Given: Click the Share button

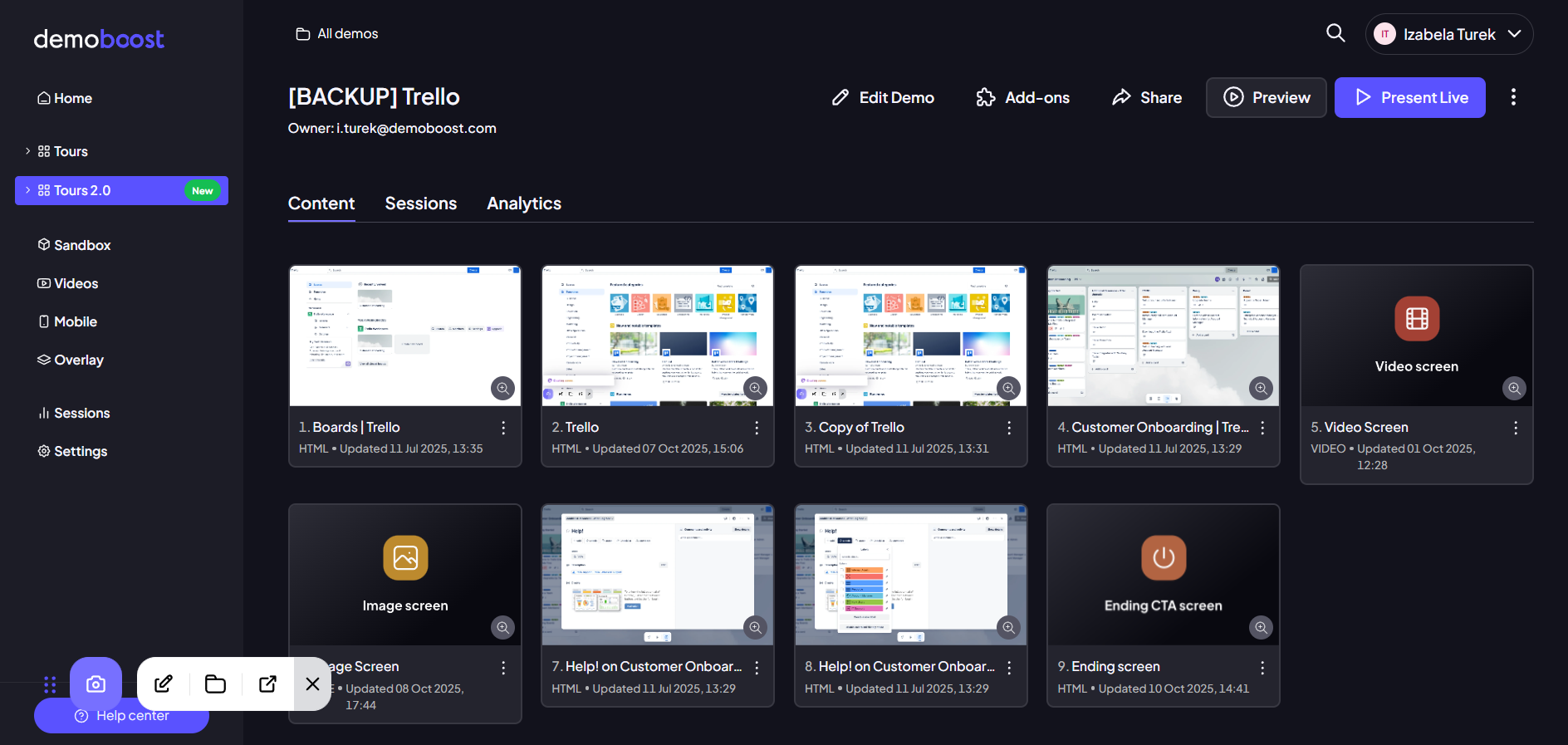Looking at the screenshot, I should click(x=1147, y=97).
